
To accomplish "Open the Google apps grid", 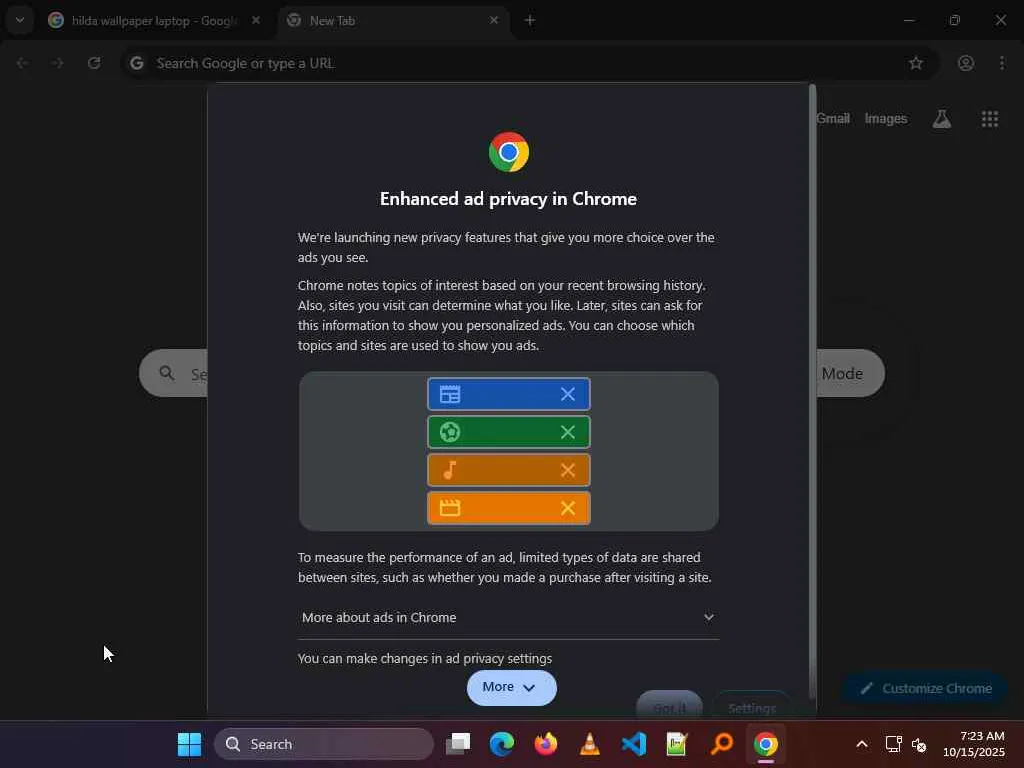I will pyautogui.click(x=990, y=118).
